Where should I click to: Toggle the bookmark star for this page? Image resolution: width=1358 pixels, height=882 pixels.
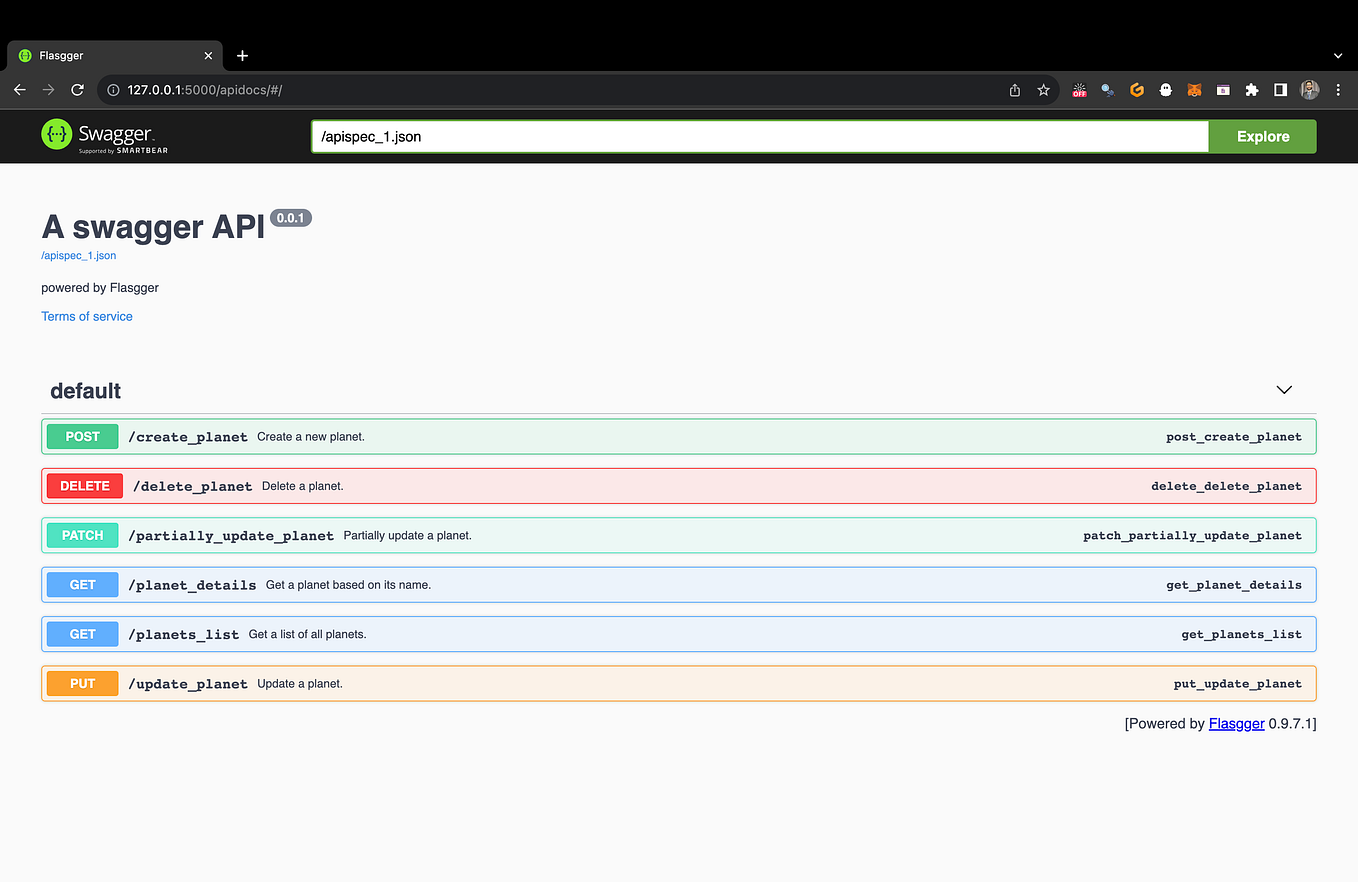[x=1043, y=90]
